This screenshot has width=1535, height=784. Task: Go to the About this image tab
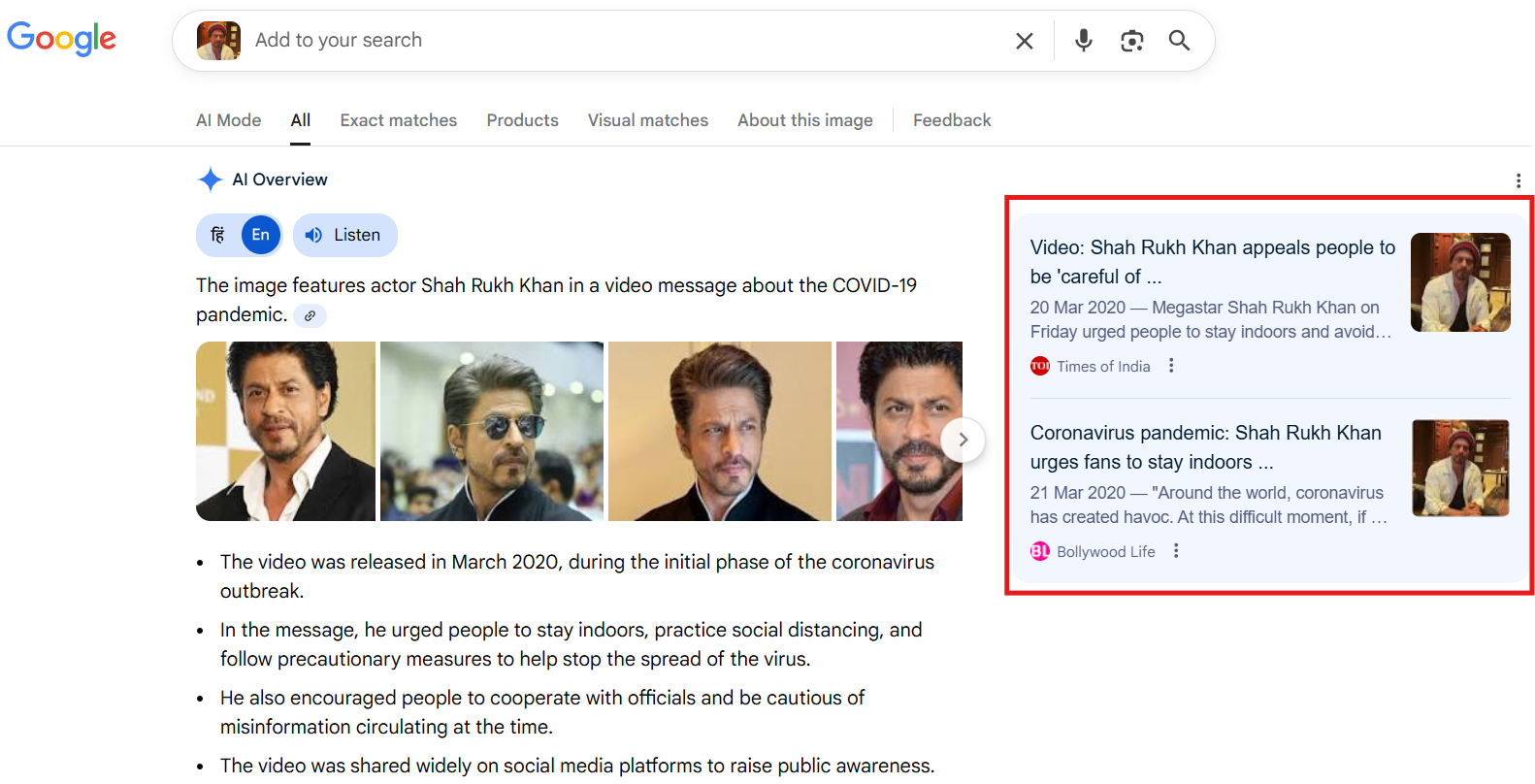(804, 120)
